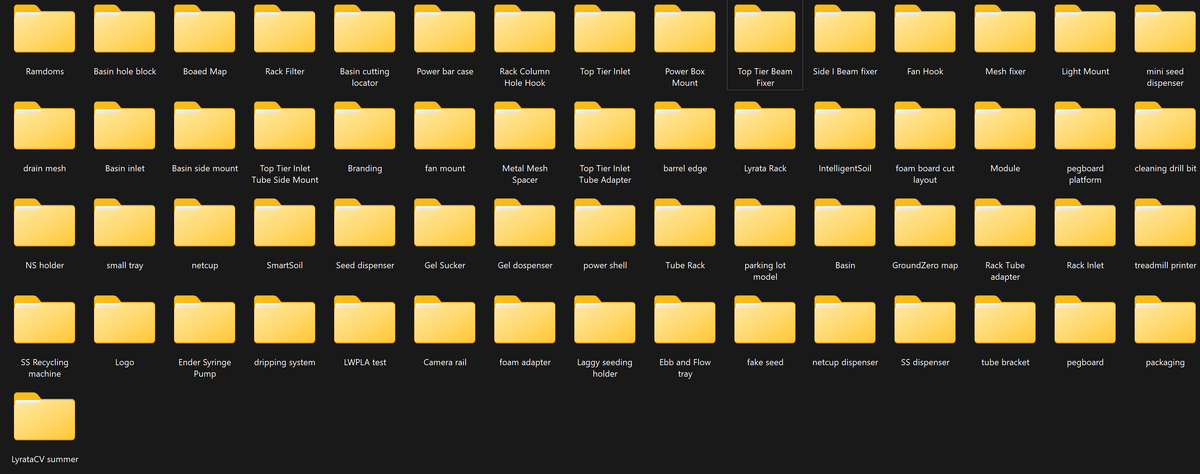Click the Seed dispenser folder
The width and height of the screenshot is (1200, 474).
(365, 222)
